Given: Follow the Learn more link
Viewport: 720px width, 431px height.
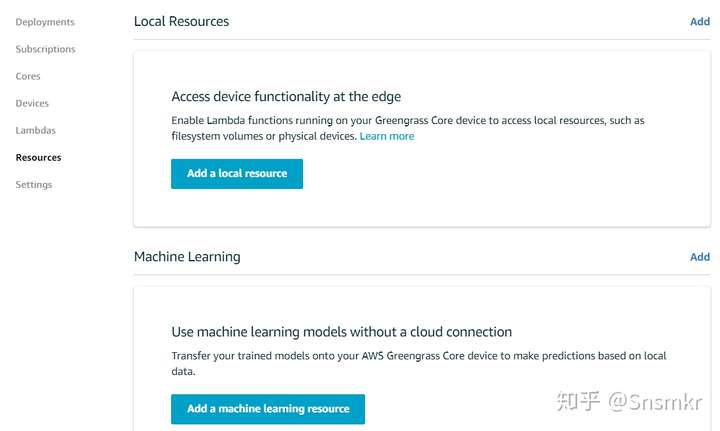Looking at the screenshot, I should tap(387, 136).
